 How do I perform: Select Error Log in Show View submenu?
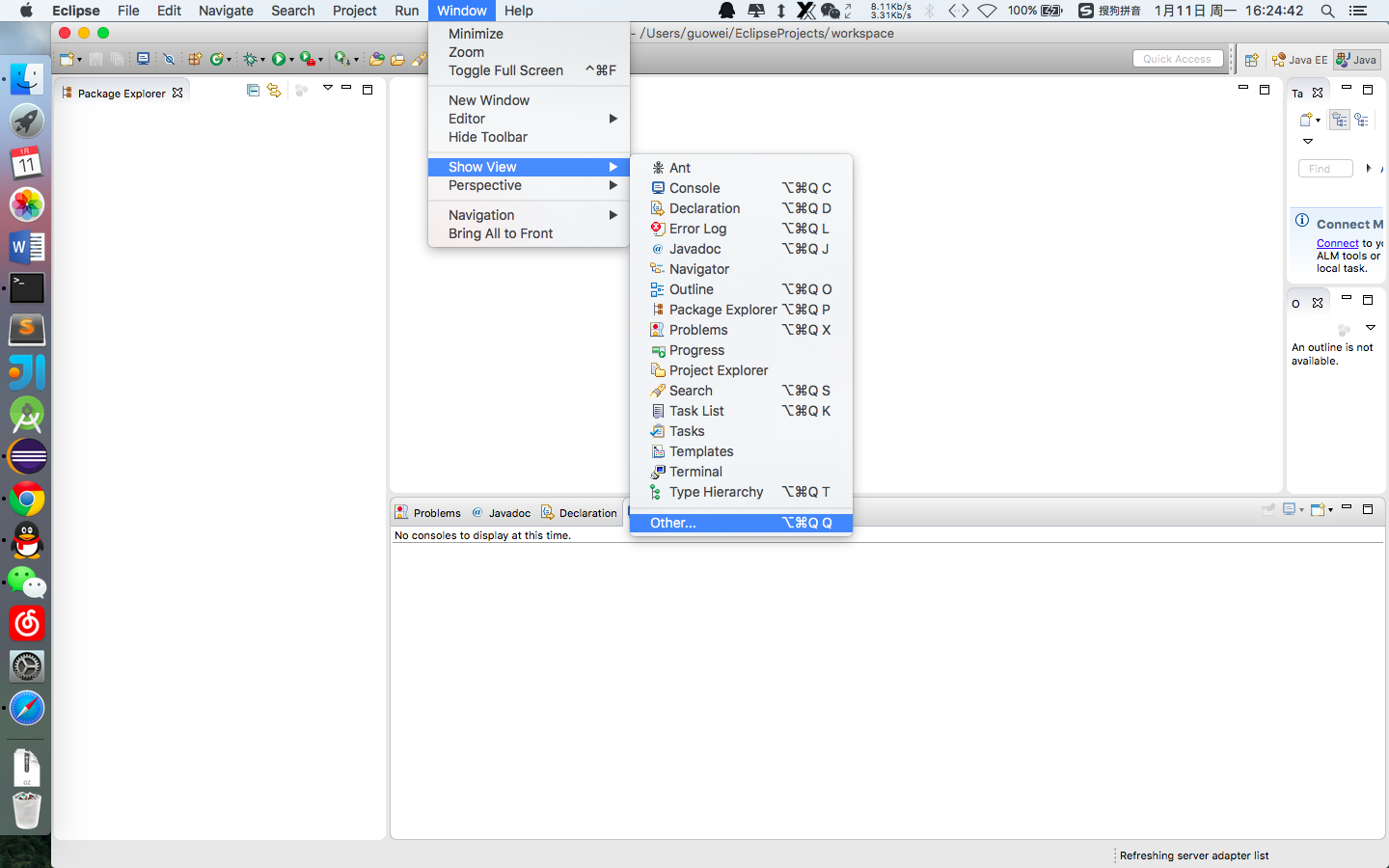741,229
